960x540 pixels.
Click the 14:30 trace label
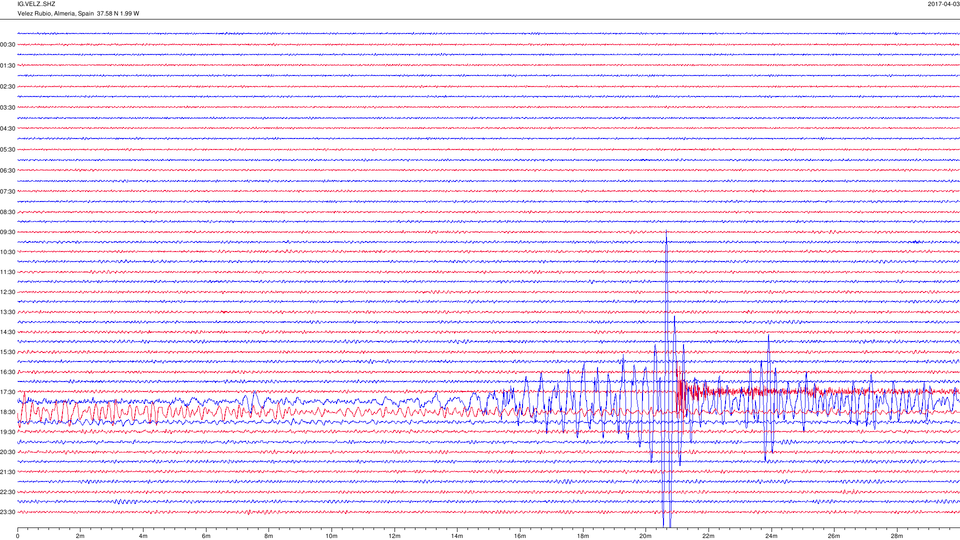click(7, 332)
